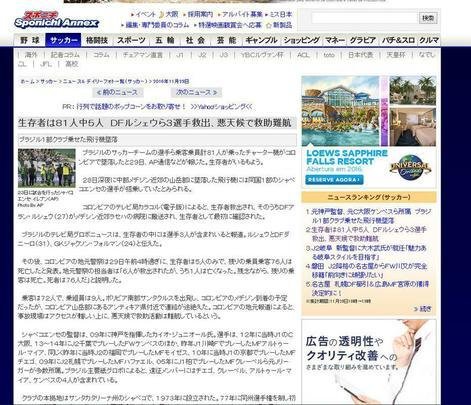Open the グラビア tab
471x405 pixels.
click(x=363, y=40)
